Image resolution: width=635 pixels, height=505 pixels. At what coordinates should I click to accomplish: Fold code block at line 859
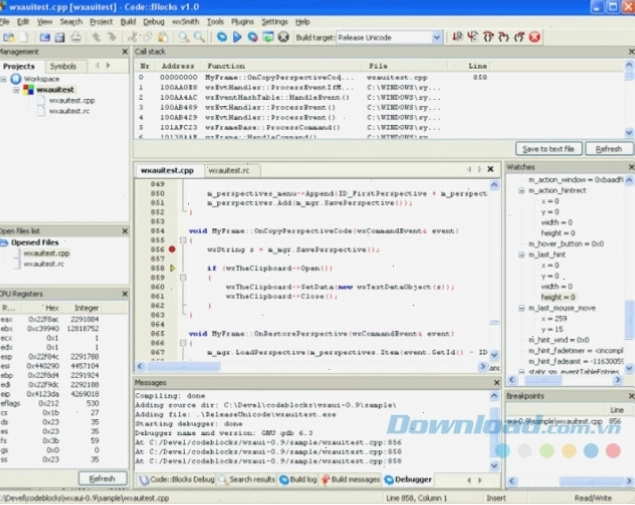pyautogui.click(x=183, y=277)
